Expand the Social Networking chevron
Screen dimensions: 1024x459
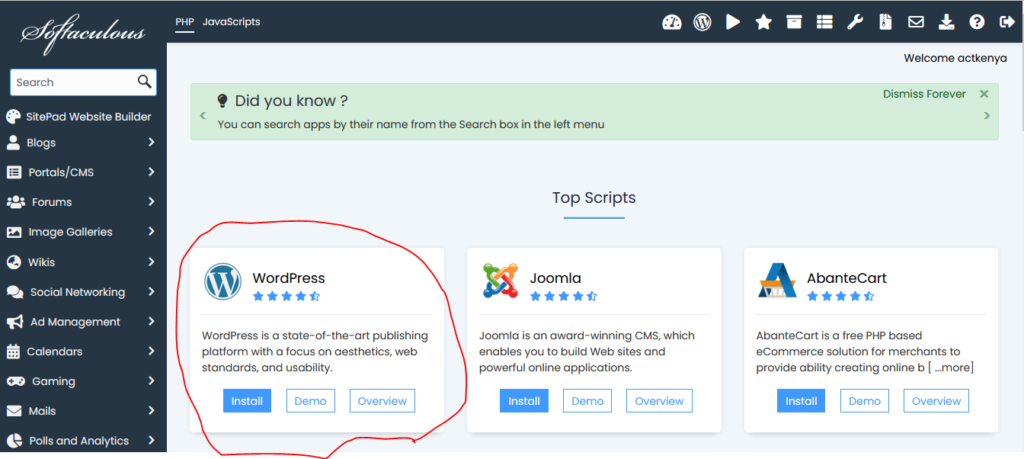click(152, 292)
